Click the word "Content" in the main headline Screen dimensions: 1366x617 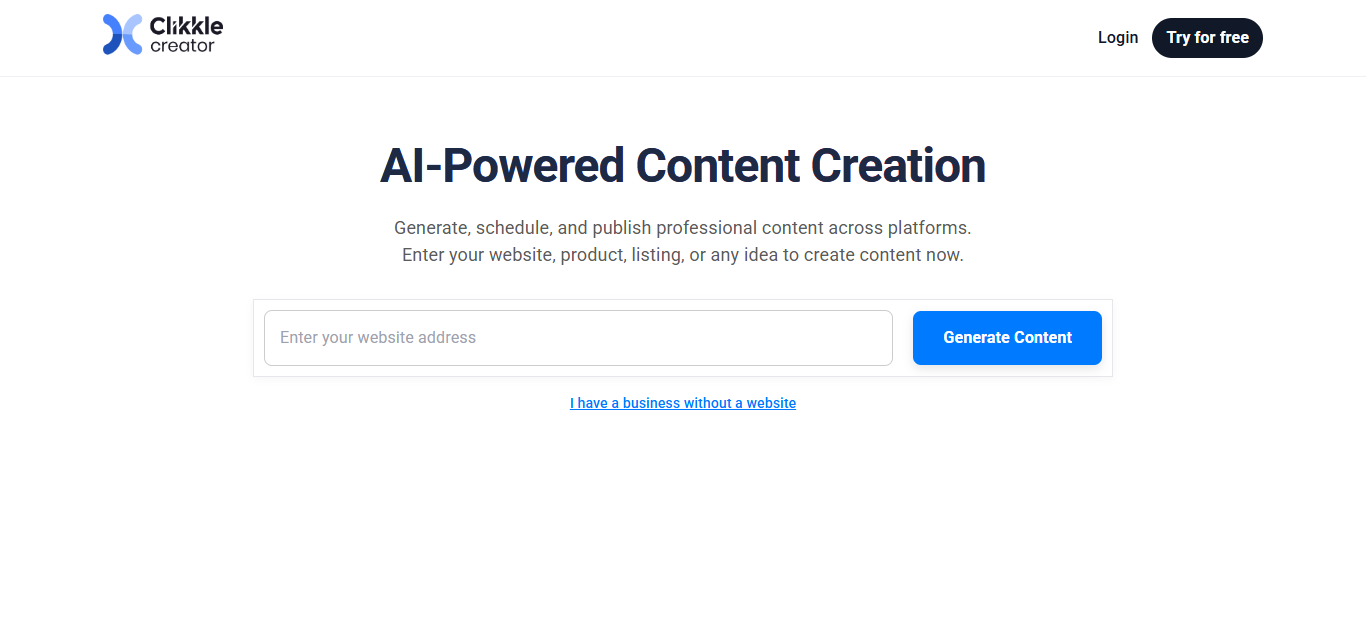[717, 166]
